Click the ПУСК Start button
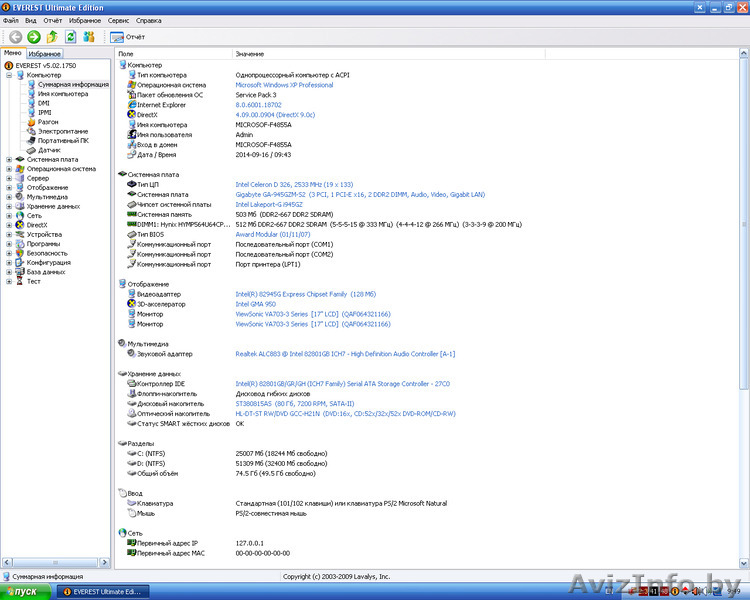This screenshot has width=750, height=600. click(x=24, y=591)
